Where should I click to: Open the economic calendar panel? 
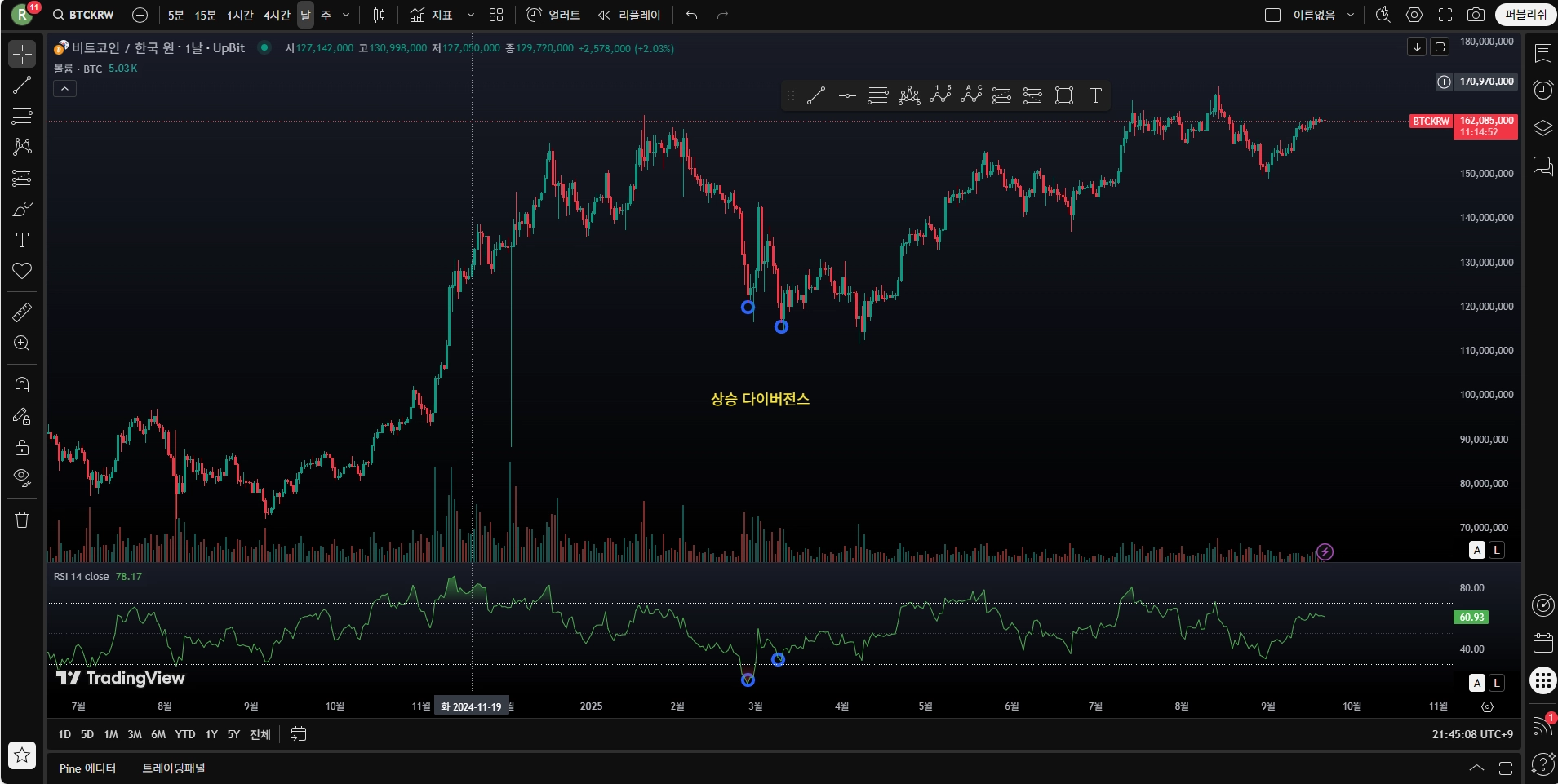coord(1542,643)
